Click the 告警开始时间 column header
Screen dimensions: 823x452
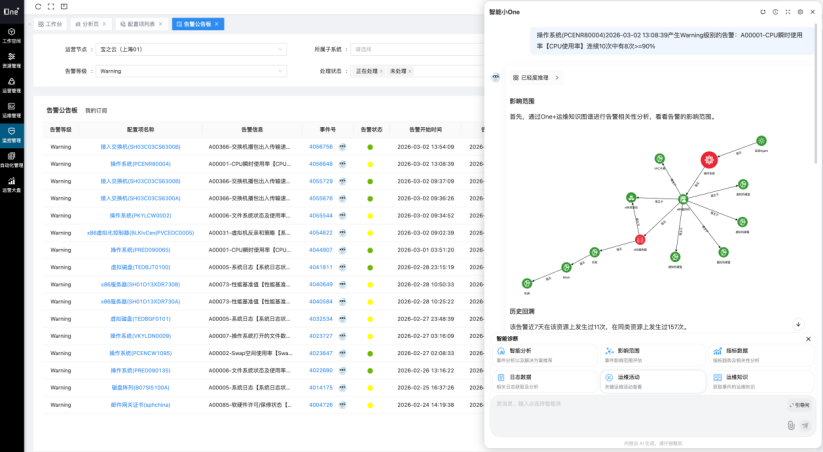[425, 130]
